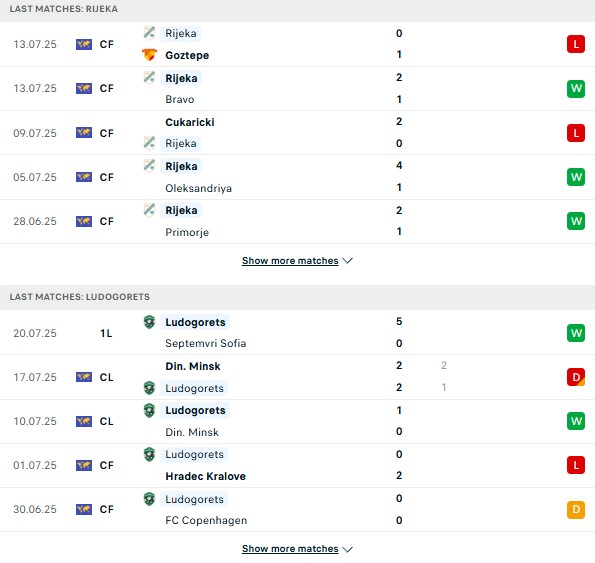Click the world flag icon beside CL on 17.07.25
595x563 pixels.
(84, 377)
